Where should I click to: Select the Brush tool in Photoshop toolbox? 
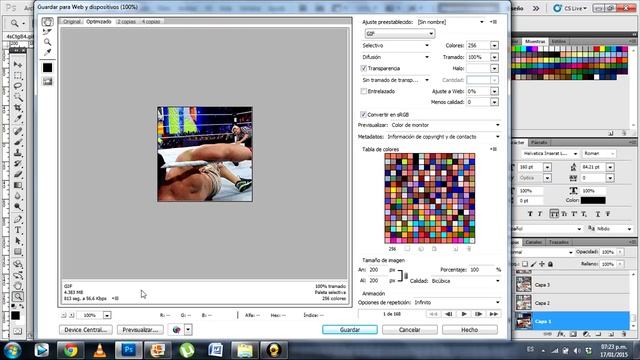[18, 142]
